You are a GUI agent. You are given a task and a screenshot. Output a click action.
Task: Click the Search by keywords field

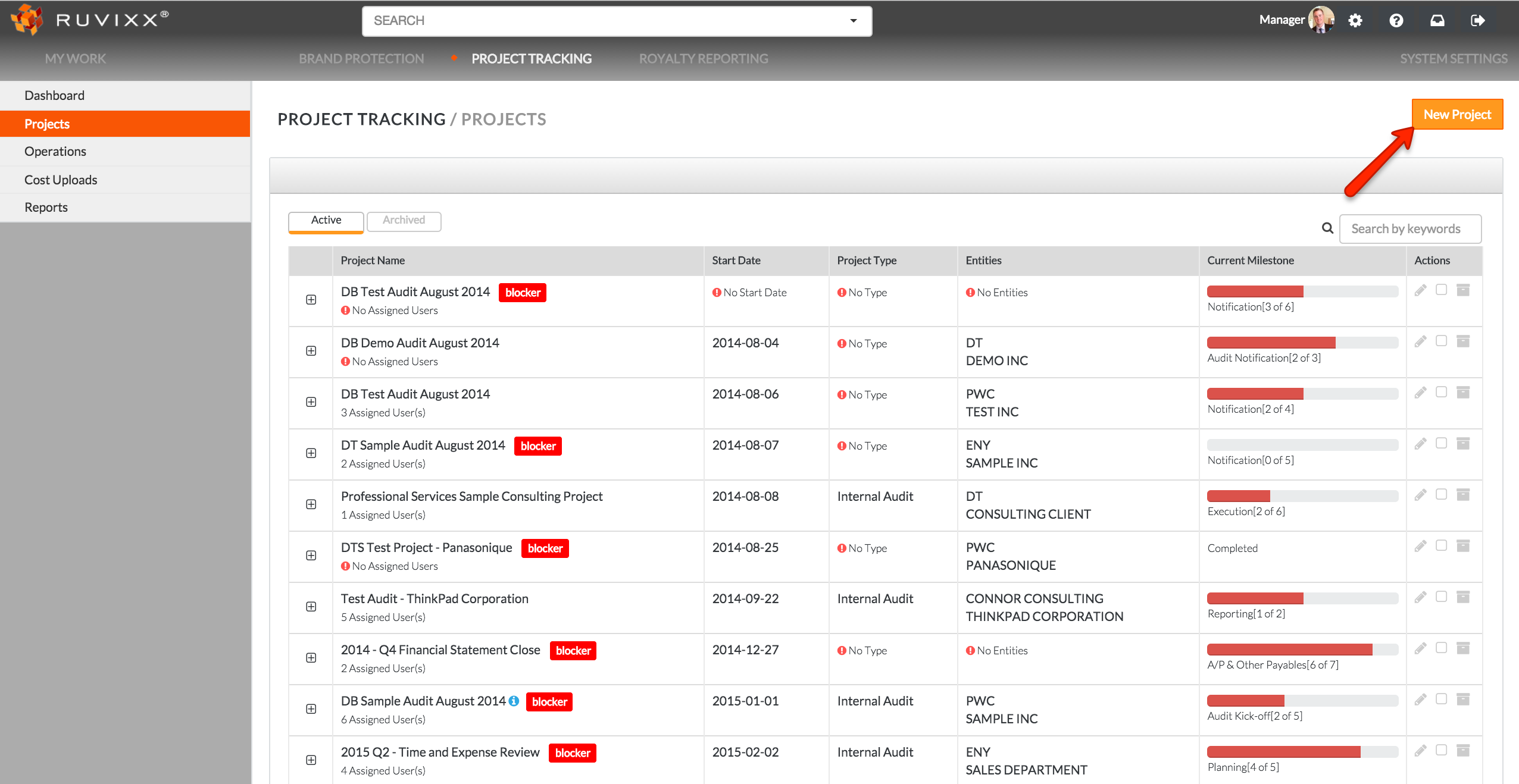pos(1409,229)
